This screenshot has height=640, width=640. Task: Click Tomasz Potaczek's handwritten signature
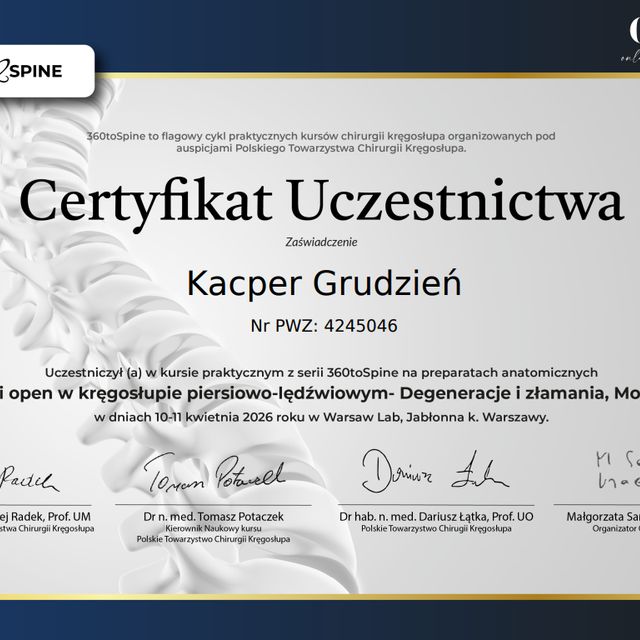tap(214, 473)
